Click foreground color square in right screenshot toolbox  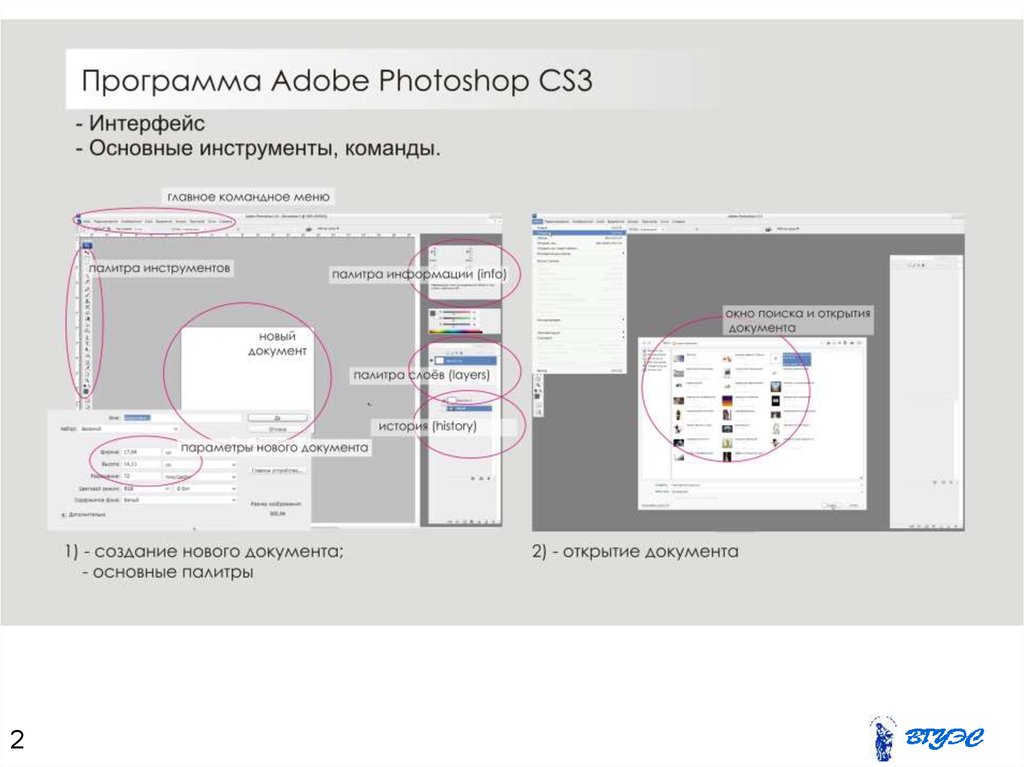(537, 396)
